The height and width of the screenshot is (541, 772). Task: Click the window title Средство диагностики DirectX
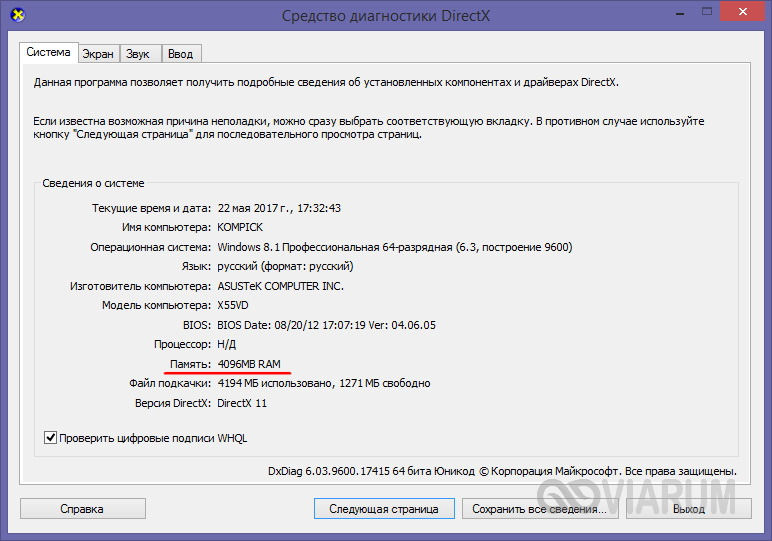pos(386,16)
